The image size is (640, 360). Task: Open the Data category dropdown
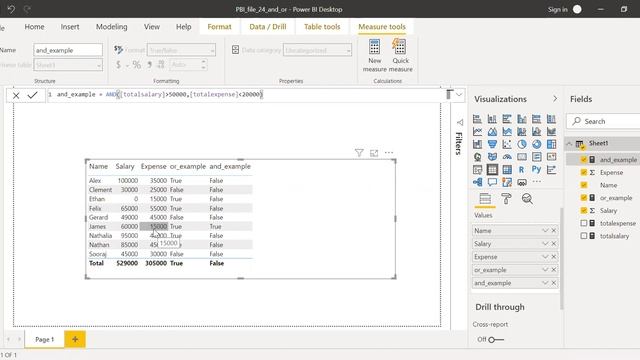pyautogui.click(x=317, y=50)
